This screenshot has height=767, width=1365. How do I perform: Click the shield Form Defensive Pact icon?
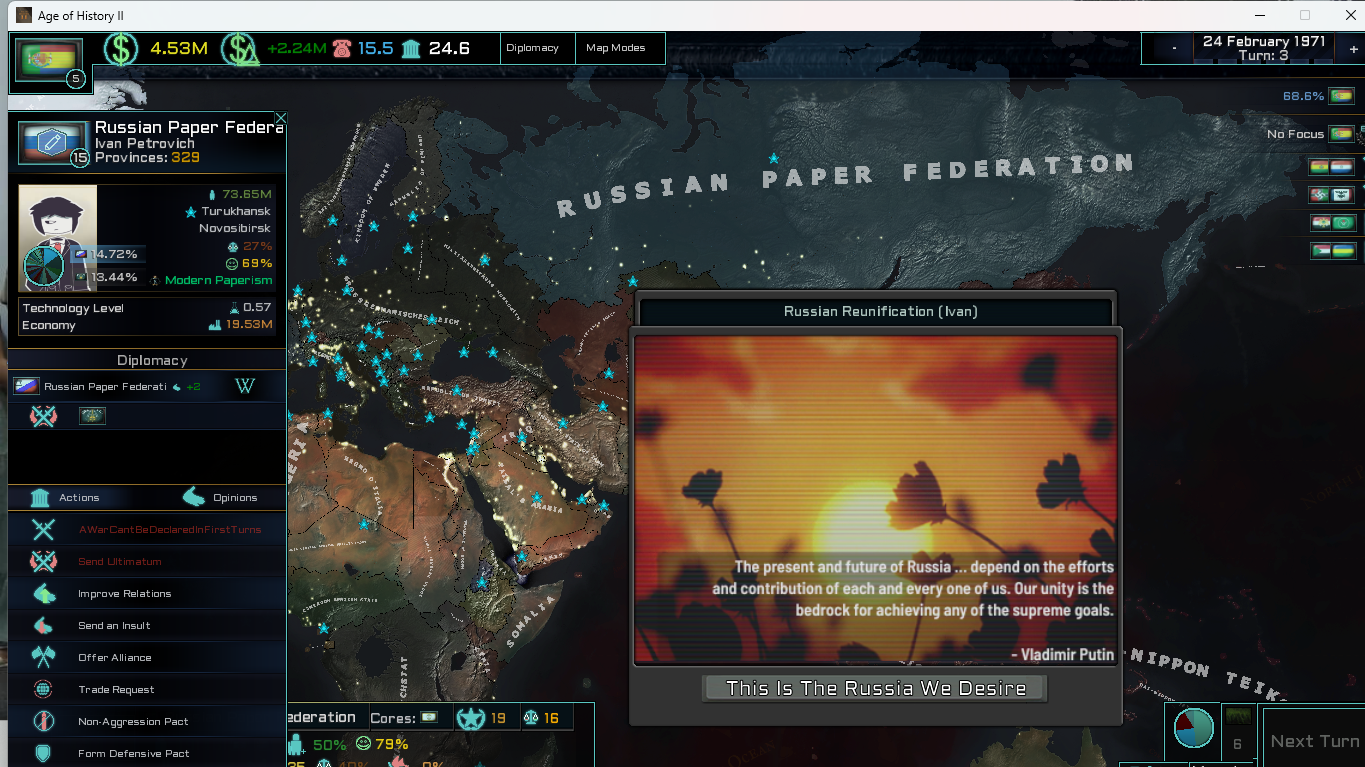tap(44, 753)
